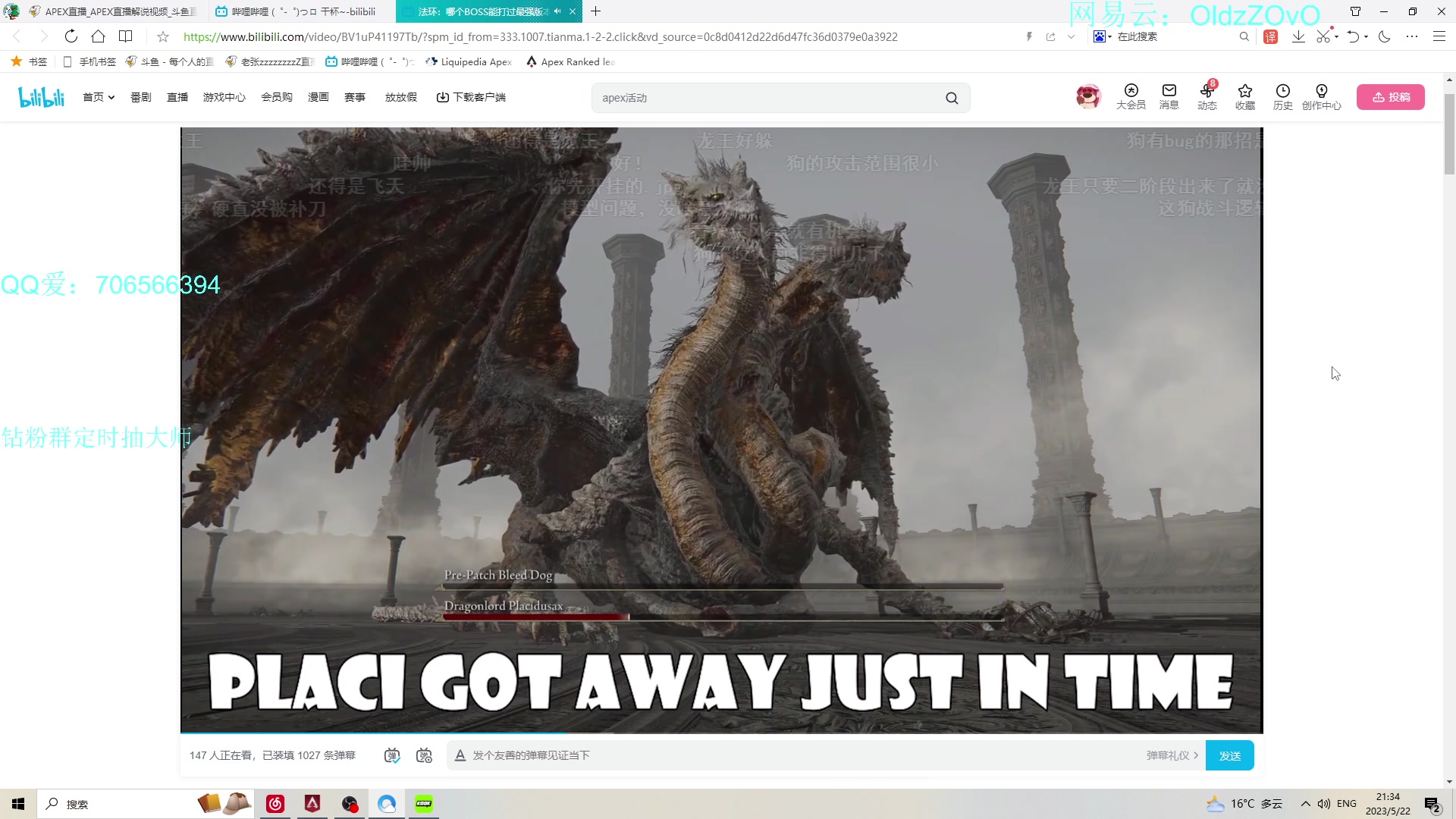The image size is (1456, 819).
Task: Open danmaku font style A icon
Action: (460, 755)
